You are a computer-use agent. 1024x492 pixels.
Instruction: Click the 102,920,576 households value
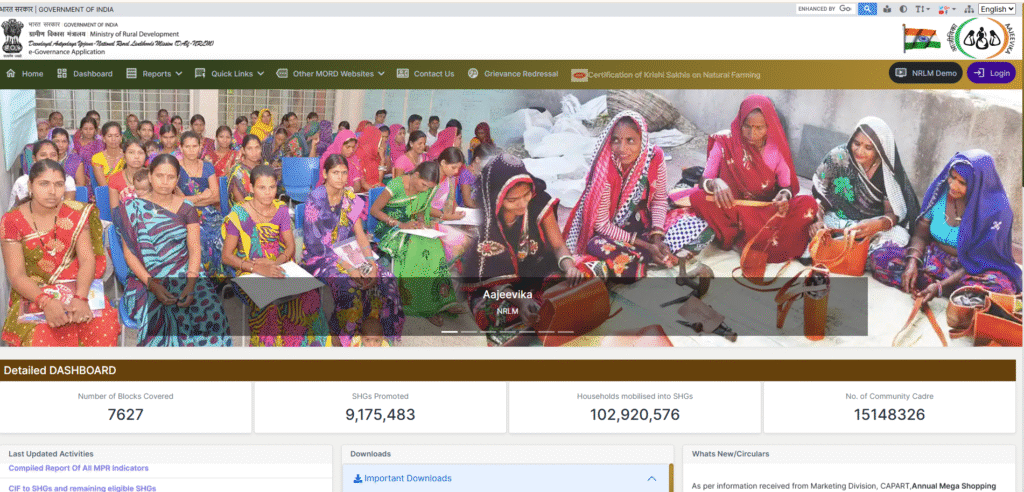pyautogui.click(x=635, y=415)
